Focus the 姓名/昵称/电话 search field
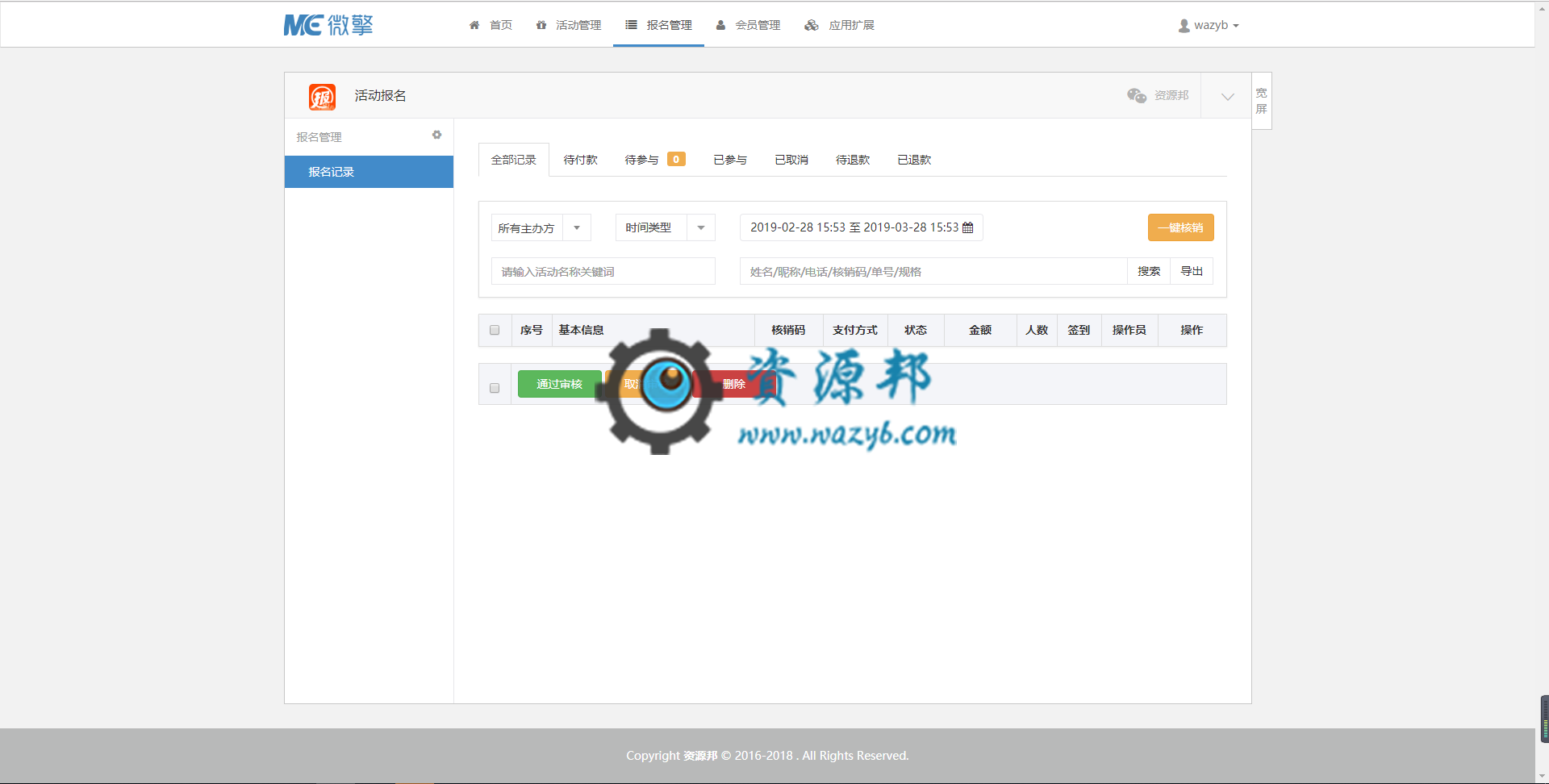The image size is (1549, 784). 933,271
